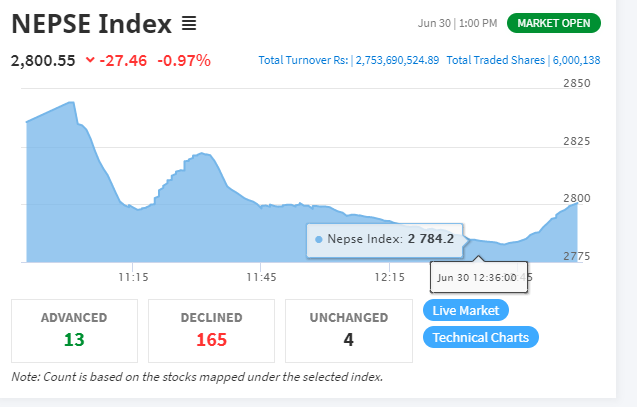Select the DECLINED 165 box
Image resolution: width=637 pixels, height=407 pixels.
coord(211,331)
